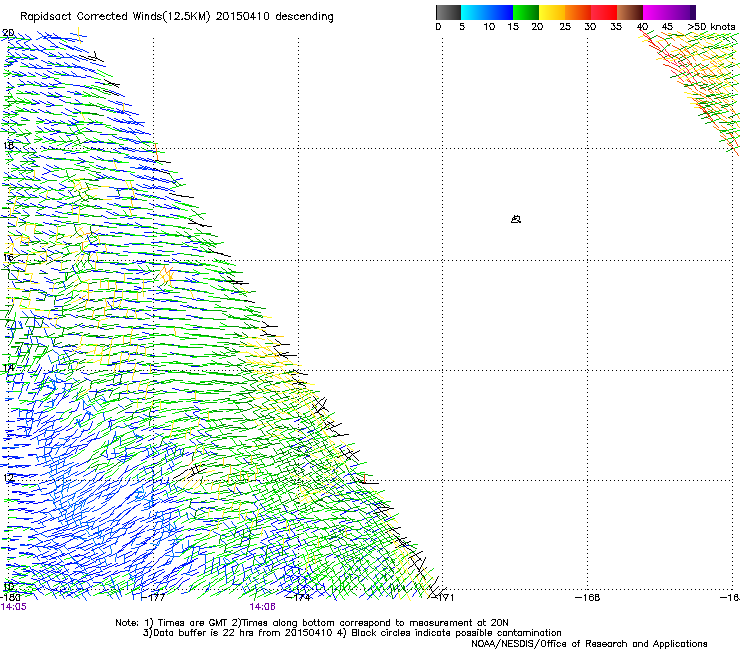Click the Rapidscat Corrected Winds chart title

tap(177, 16)
